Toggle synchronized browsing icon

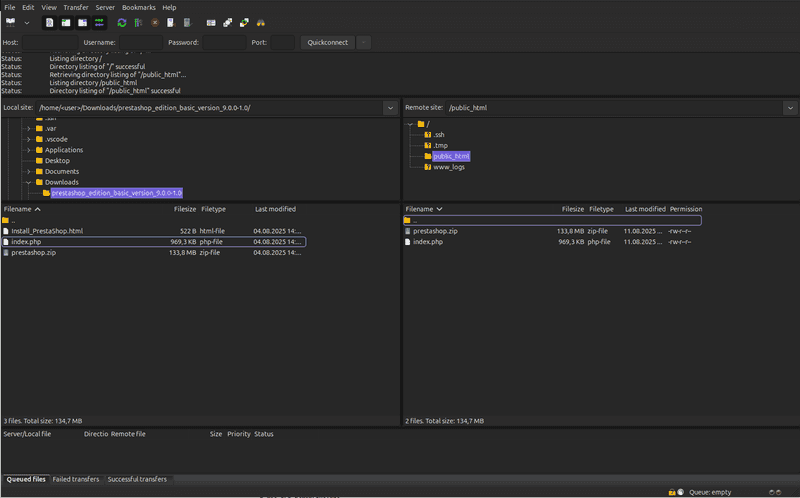[244, 22]
